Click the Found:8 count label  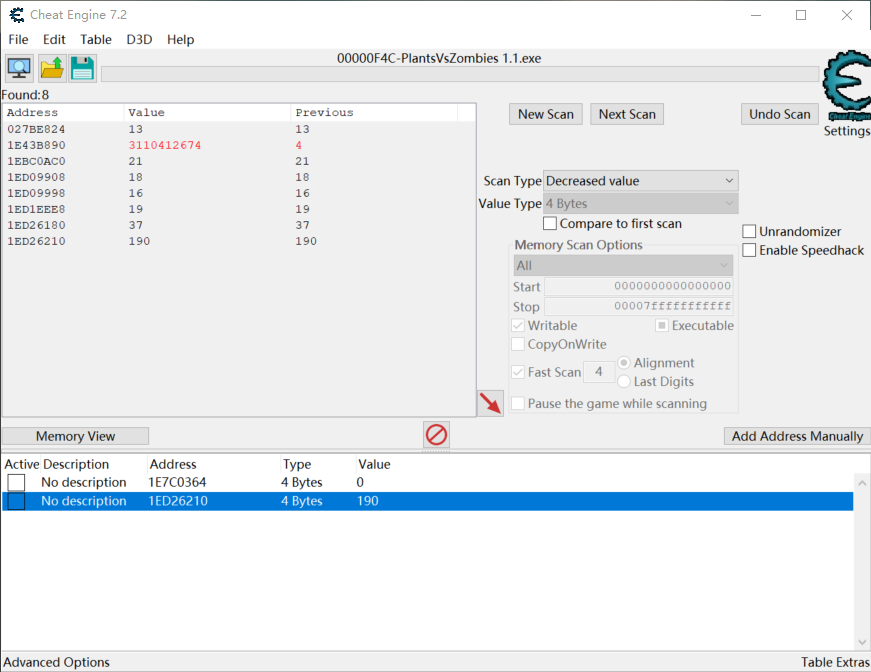coord(25,95)
